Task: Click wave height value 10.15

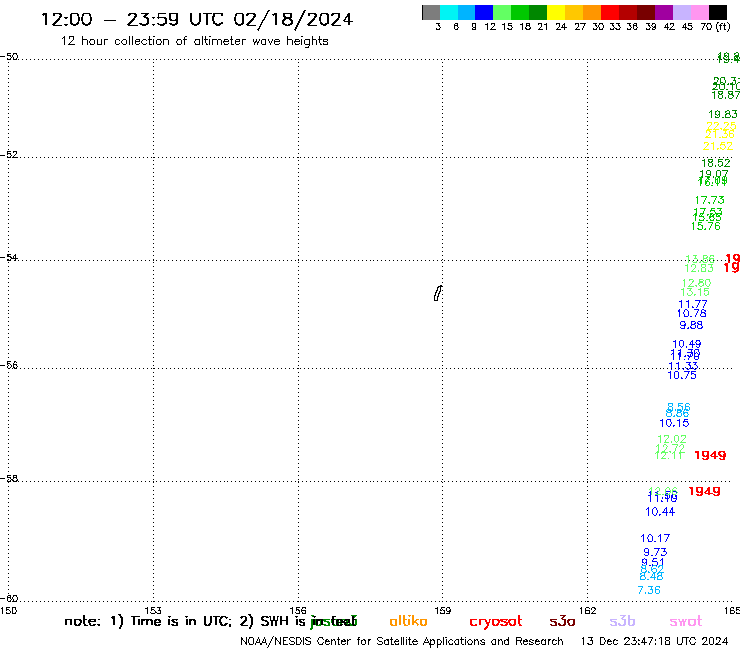Action: (x=674, y=423)
